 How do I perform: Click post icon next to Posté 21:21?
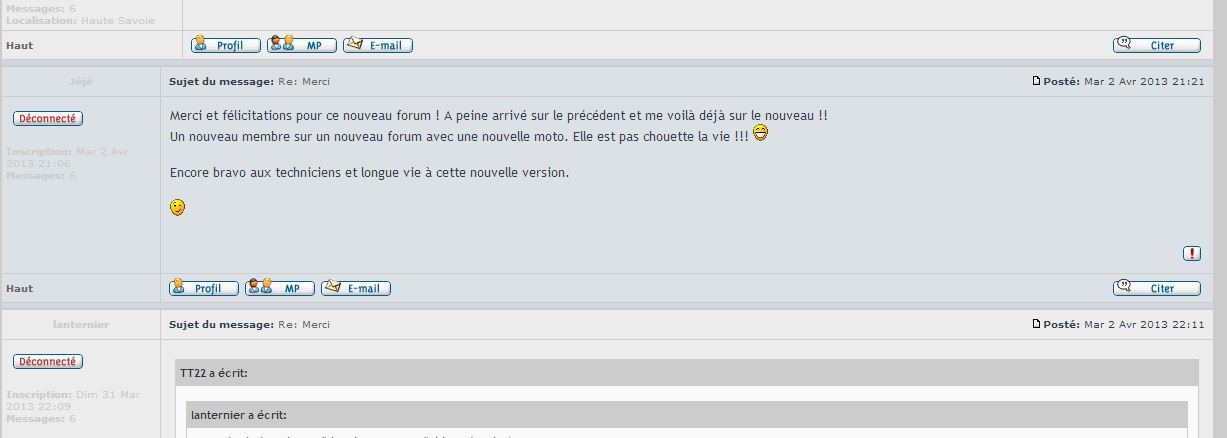(1037, 81)
